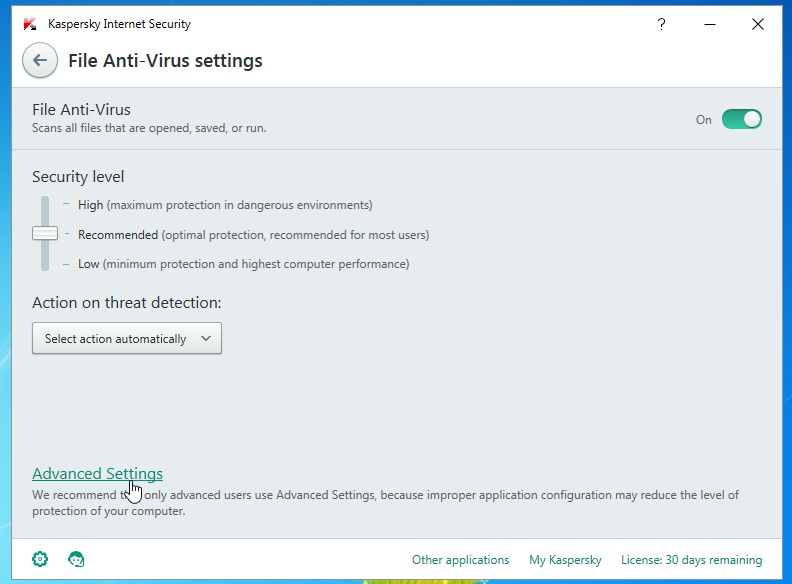
Task: Close the Kaspersky Internet Security window
Action: (x=757, y=24)
